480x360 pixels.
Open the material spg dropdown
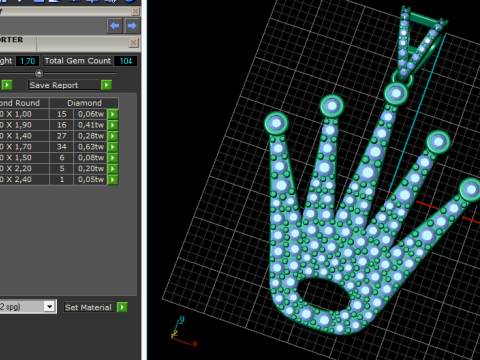pyautogui.click(x=50, y=306)
